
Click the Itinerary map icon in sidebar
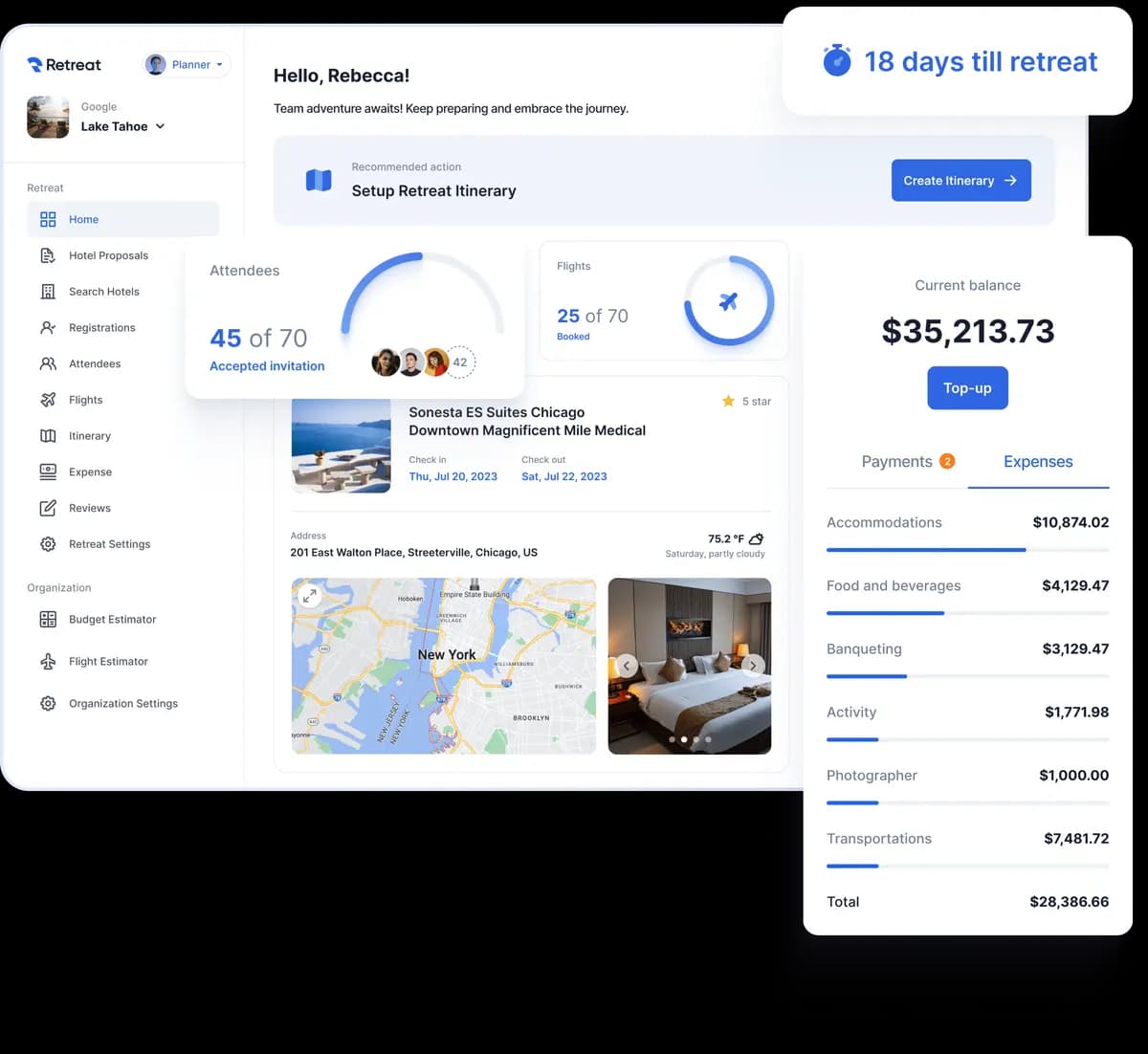point(48,436)
